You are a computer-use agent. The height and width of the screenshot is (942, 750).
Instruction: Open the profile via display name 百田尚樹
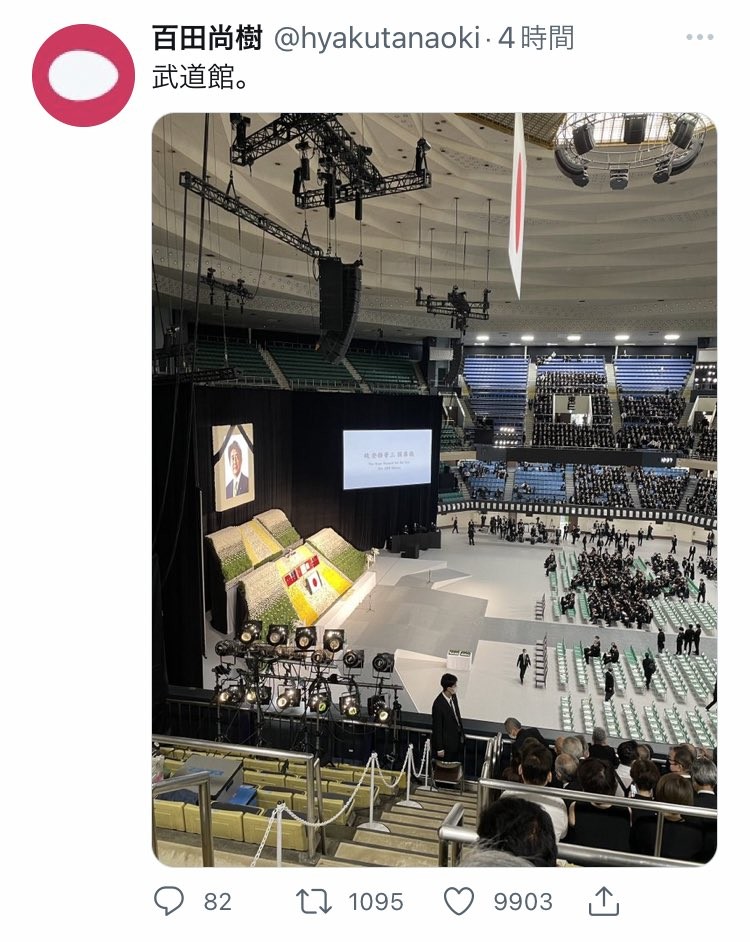207,38
